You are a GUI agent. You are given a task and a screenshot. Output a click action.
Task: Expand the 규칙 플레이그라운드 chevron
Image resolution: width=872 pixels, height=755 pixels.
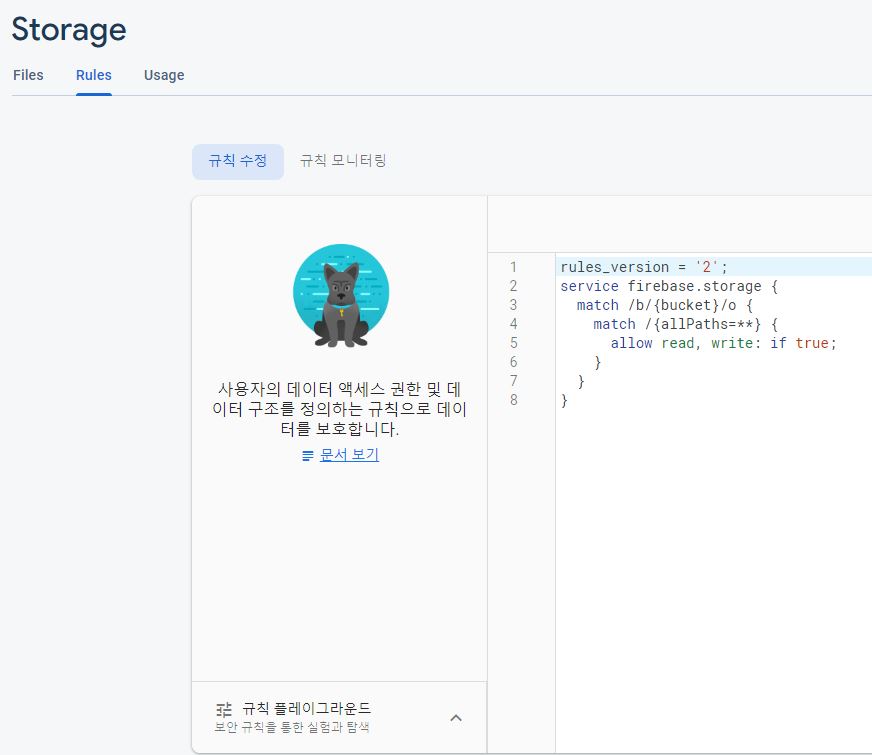[456, 718]
